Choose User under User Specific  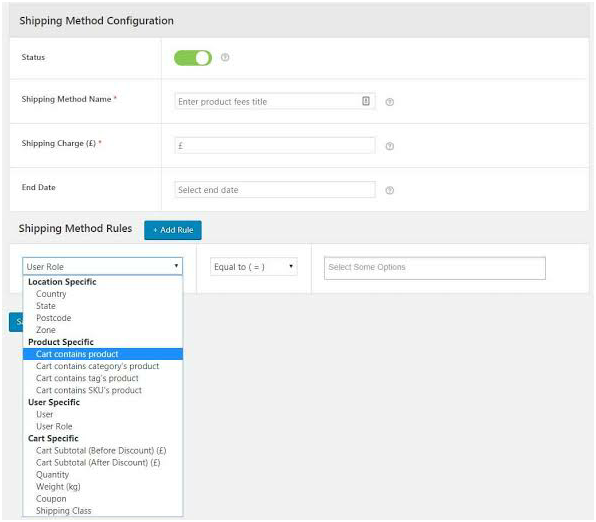pyautogui.click(x=103, y=414)
